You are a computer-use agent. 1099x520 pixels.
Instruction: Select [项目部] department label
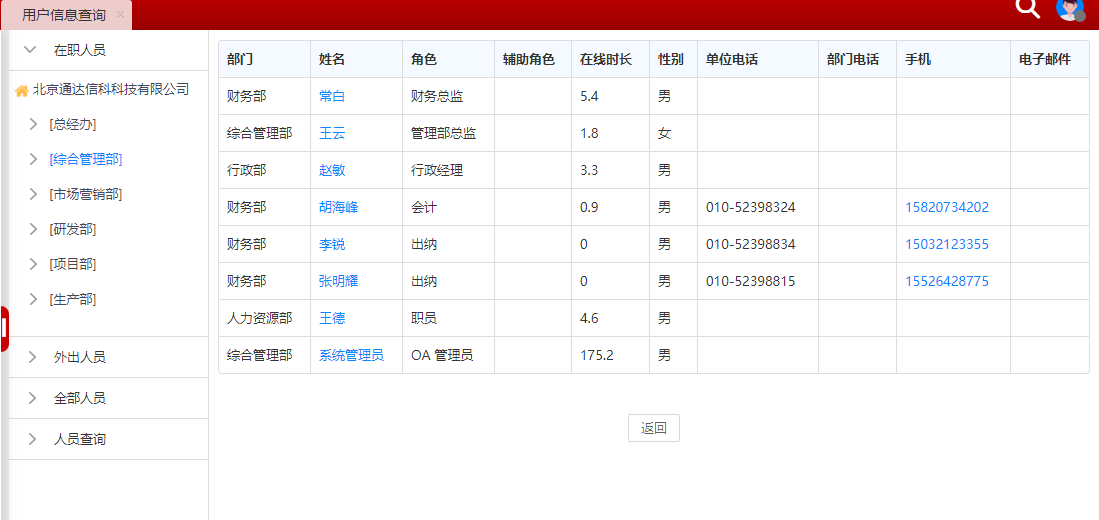coord(73,264)
